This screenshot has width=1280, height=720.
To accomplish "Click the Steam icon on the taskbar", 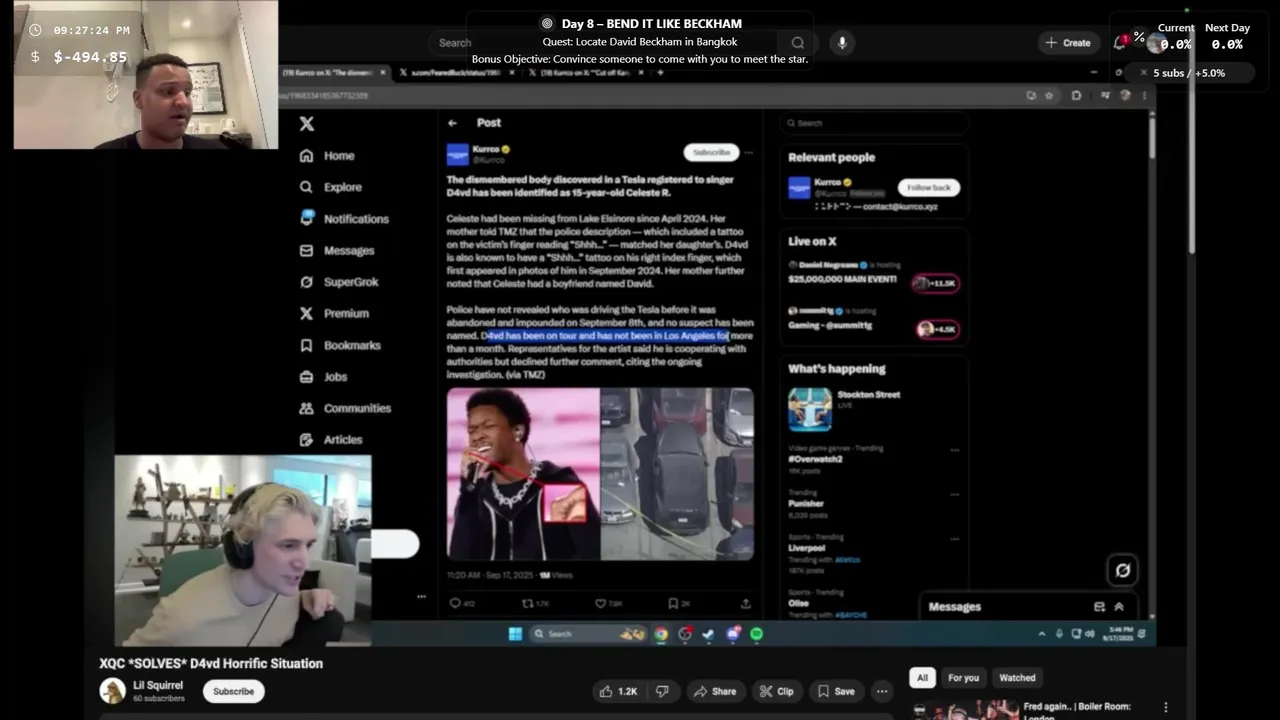I will click(709, 634).
